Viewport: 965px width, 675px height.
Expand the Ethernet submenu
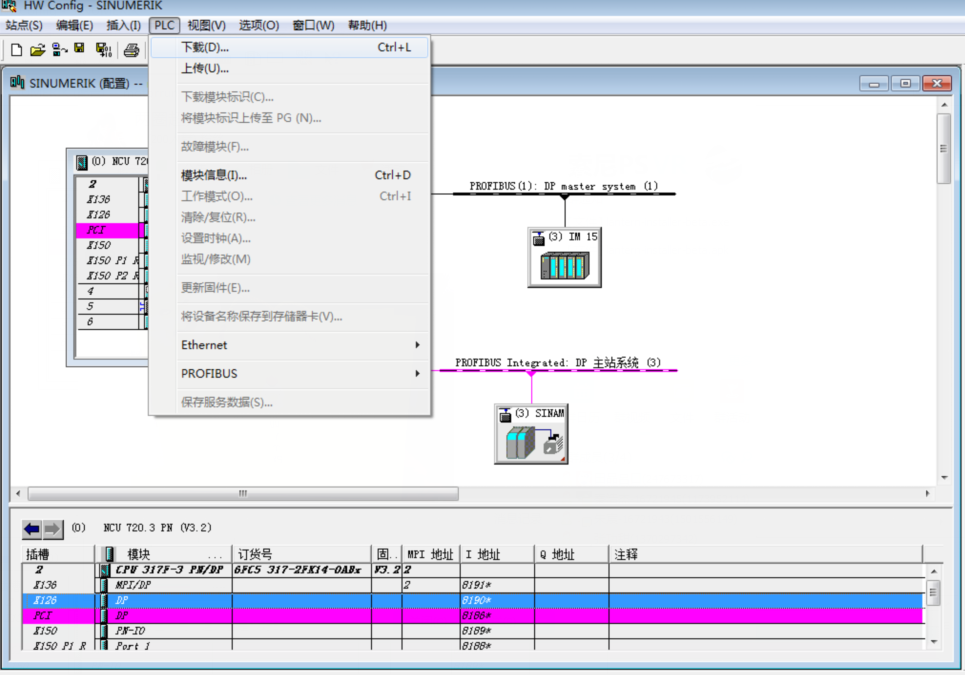click(289, 345)
